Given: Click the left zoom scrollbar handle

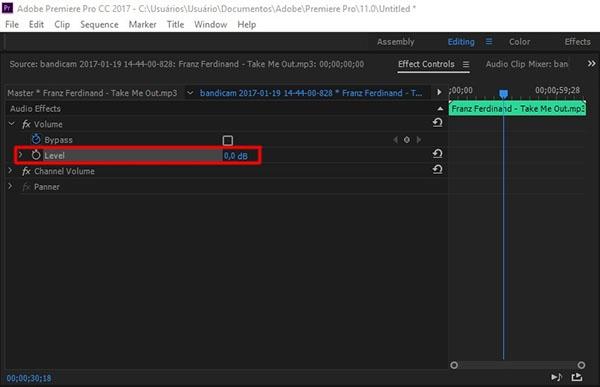Looking at the screenshot, I should pyautogui.click(x=454, y=365).
